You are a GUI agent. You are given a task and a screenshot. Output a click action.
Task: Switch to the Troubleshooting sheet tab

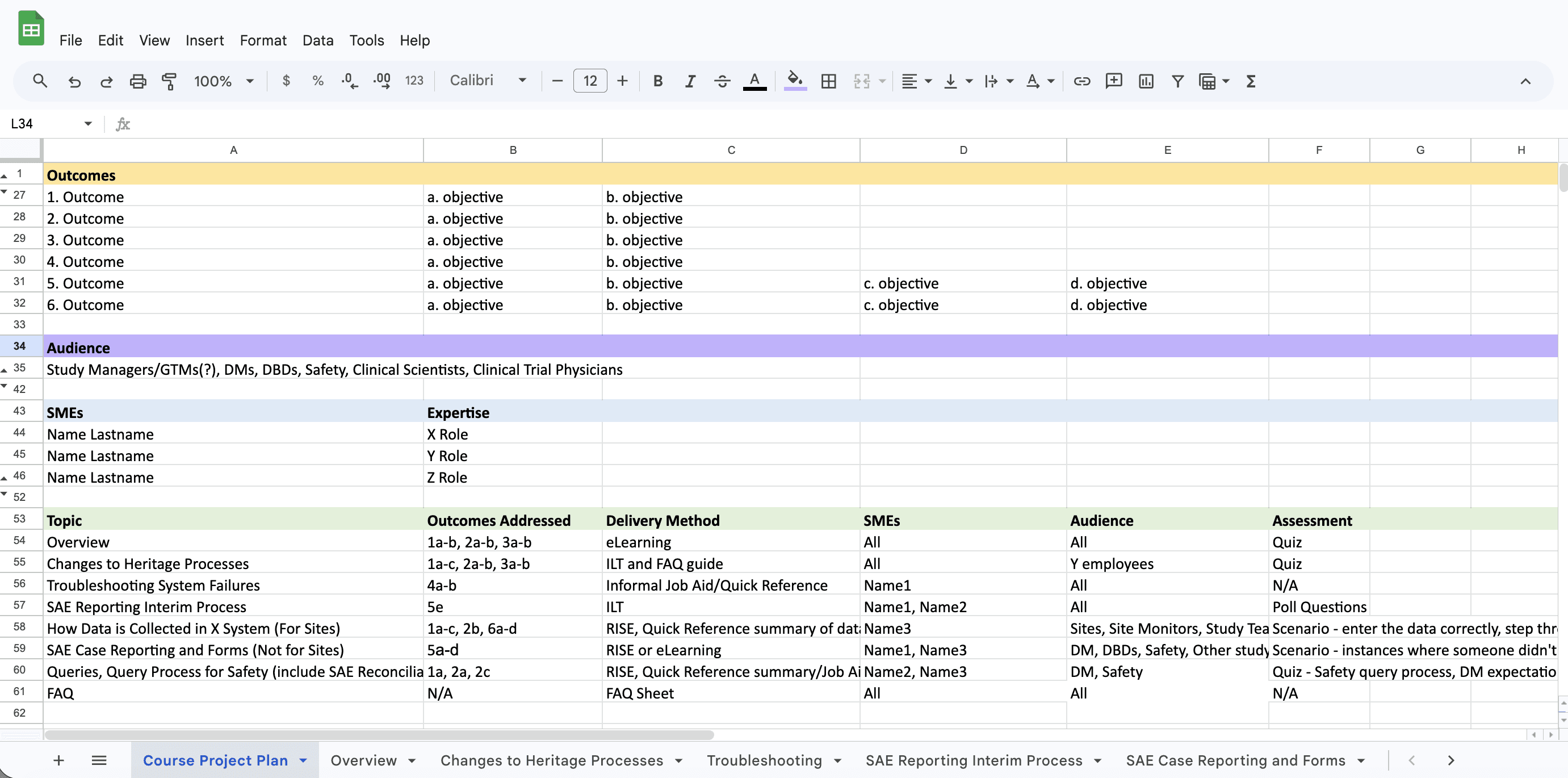(764, 760)
